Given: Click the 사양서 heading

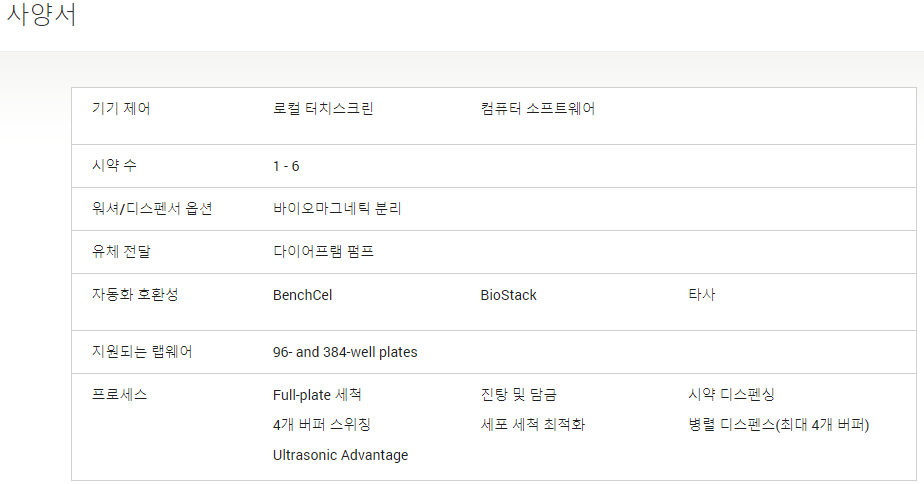Looking at the screenshot, I should tap(41, 14).
